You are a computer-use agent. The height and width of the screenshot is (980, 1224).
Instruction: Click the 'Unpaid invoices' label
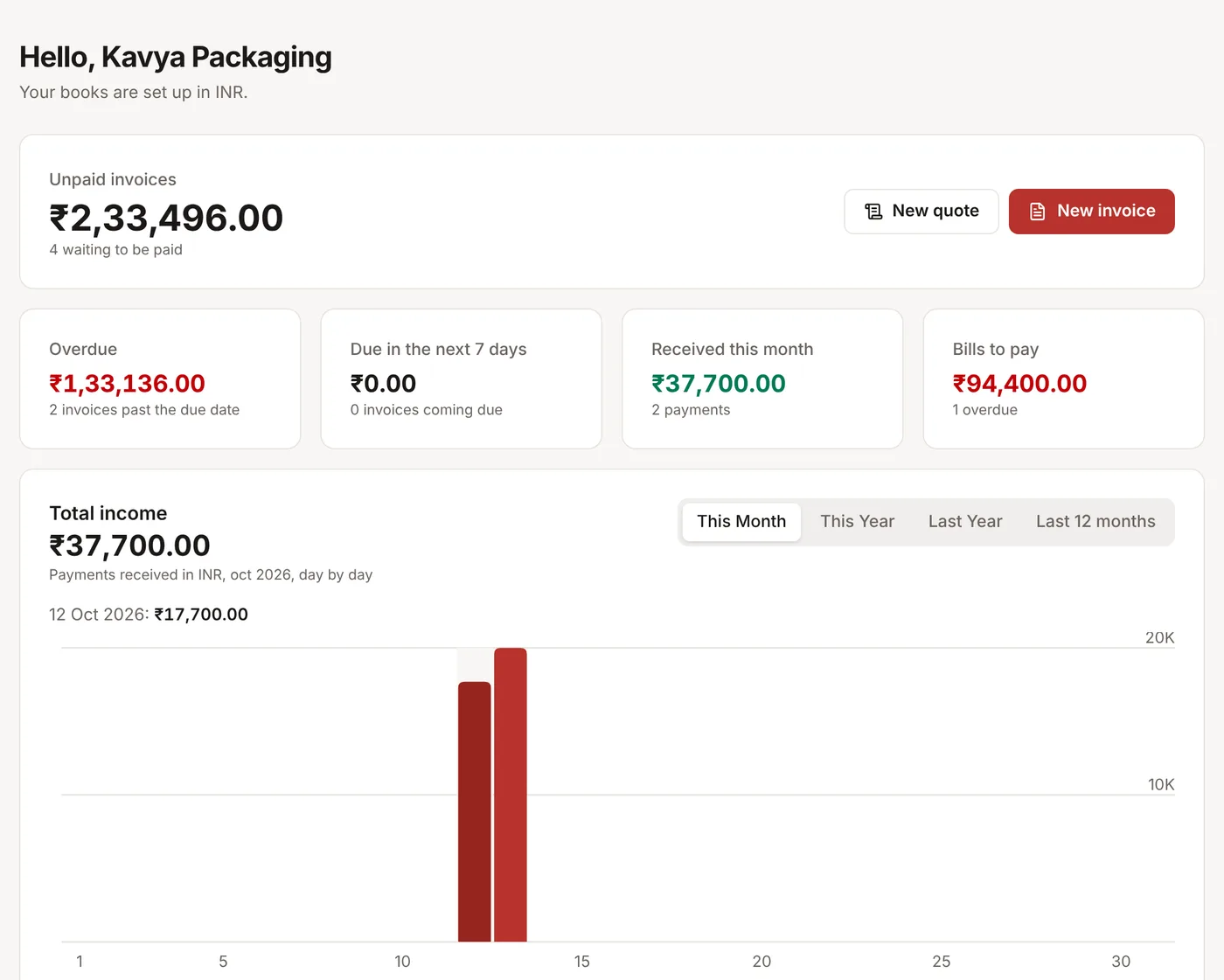coord(113,180)
